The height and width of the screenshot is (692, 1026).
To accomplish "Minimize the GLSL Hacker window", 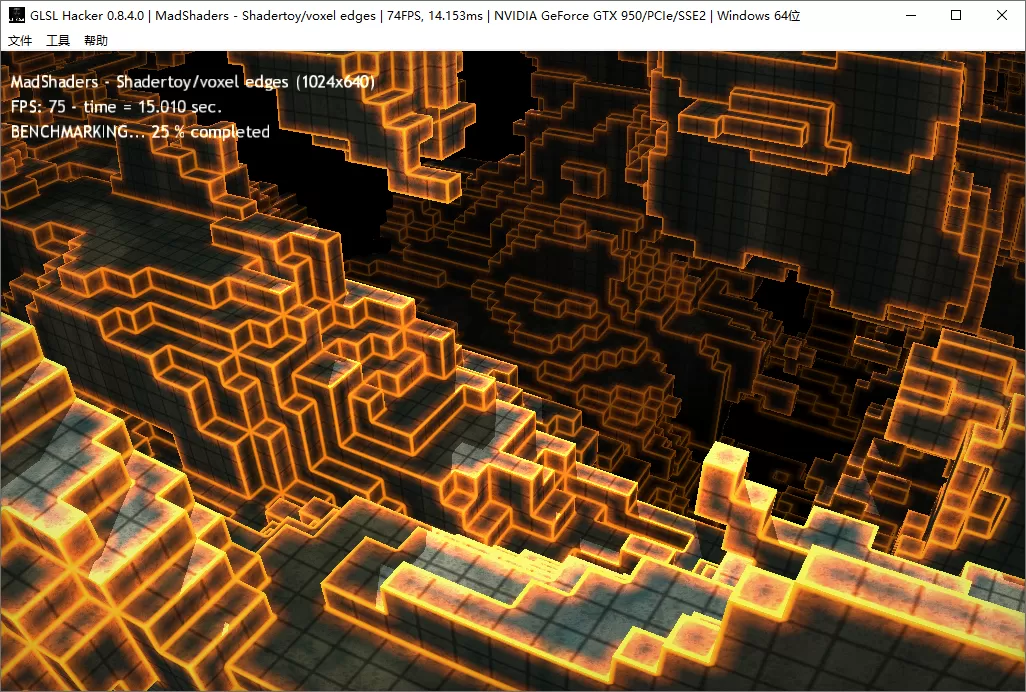I will tap(910, 15).
